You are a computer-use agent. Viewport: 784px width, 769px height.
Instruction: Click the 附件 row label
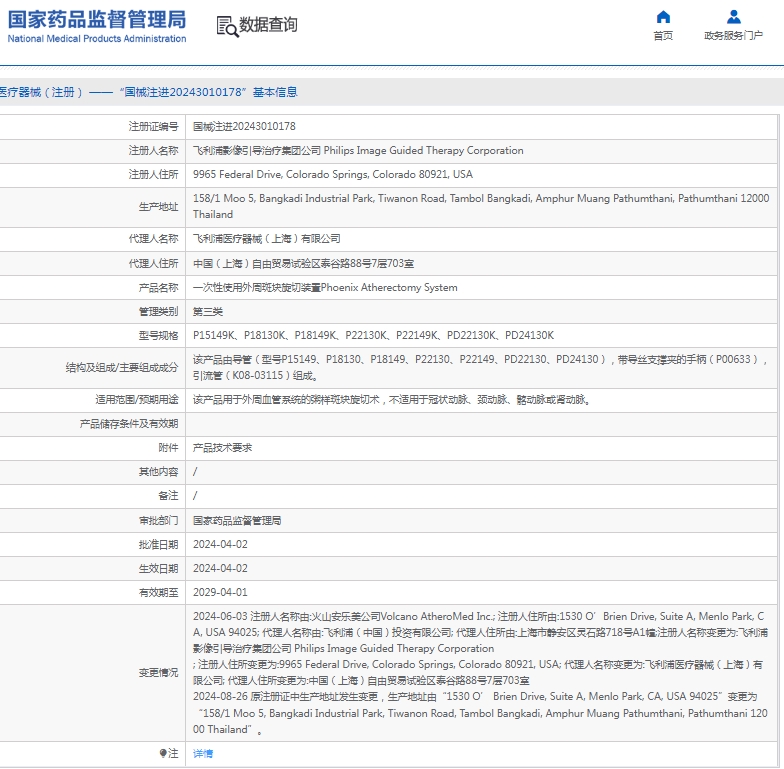(168, 448)
